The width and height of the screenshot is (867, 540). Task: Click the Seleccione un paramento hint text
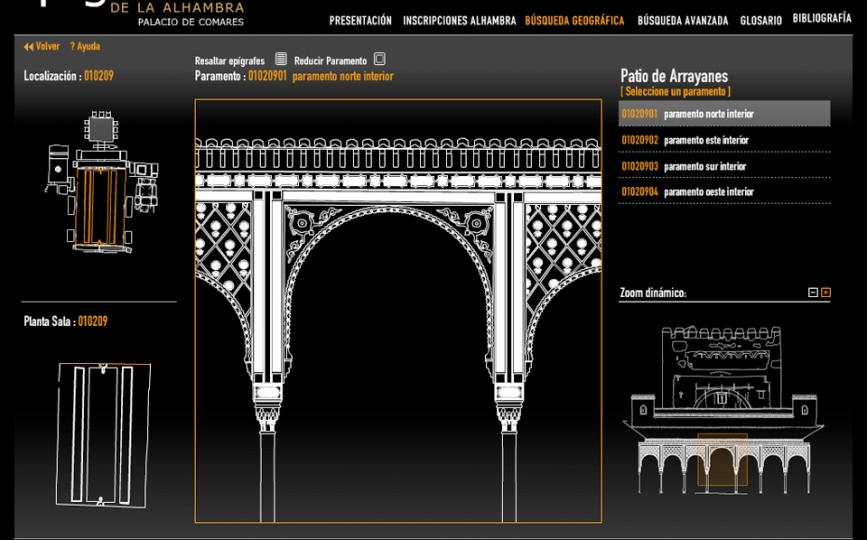675,92
